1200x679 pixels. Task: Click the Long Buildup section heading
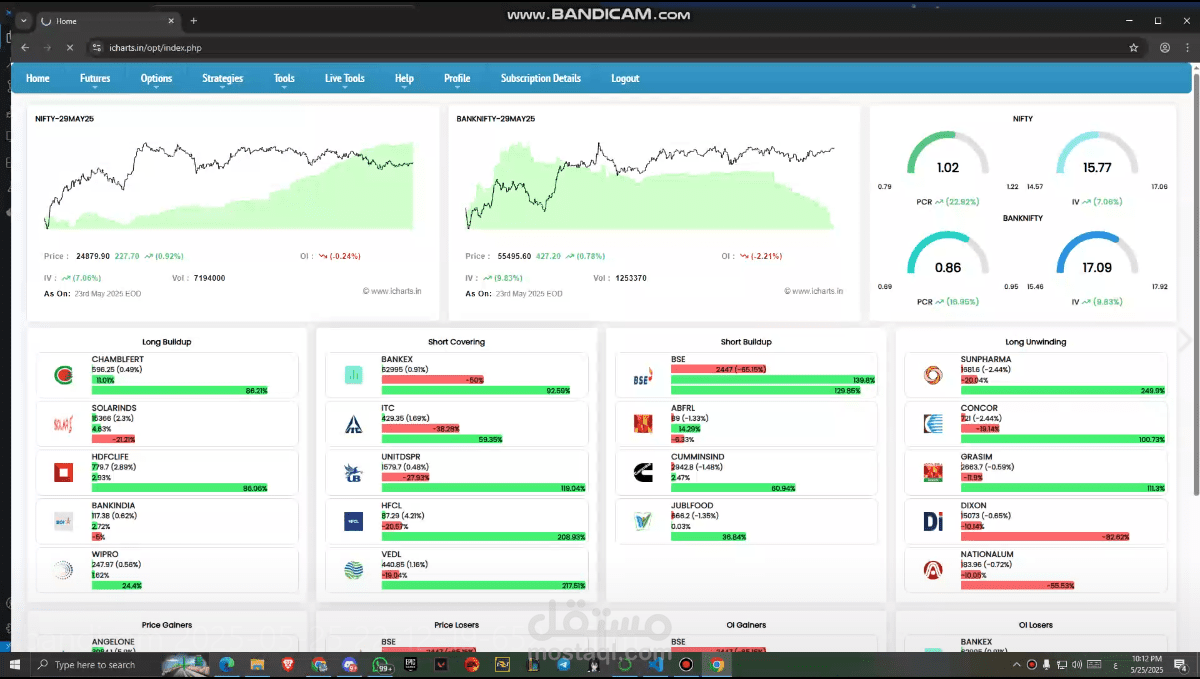point(167,342)
